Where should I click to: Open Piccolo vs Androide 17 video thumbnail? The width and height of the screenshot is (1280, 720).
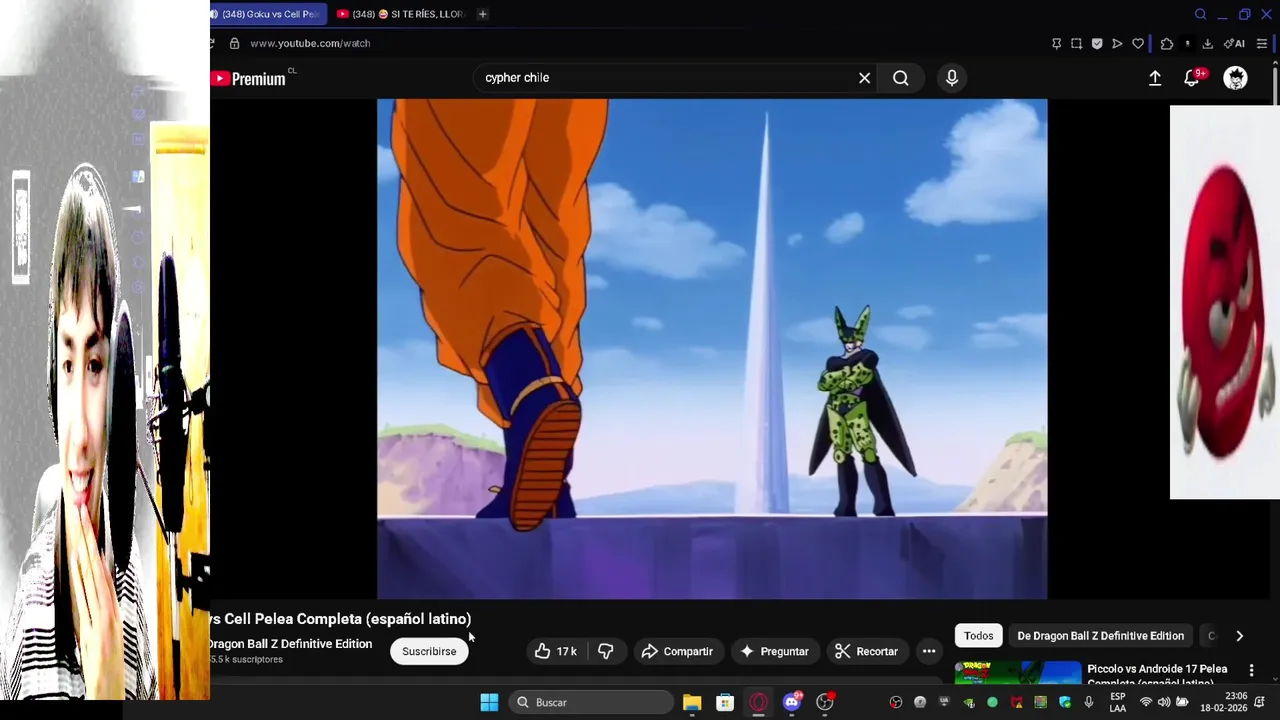pos(1018,674)
